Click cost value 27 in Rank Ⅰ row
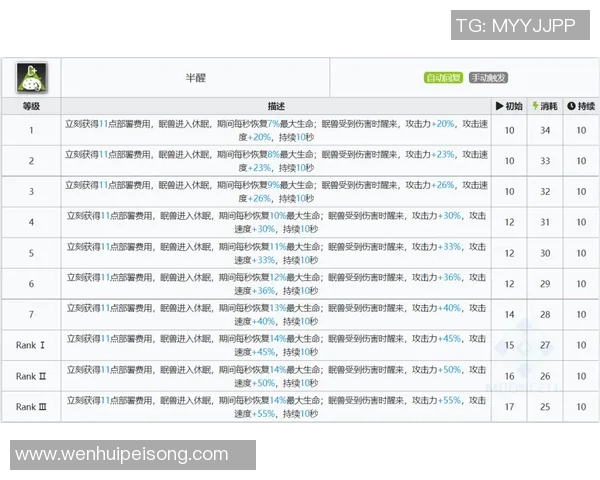Screen dimensions: 600x480 pos(545,345)
